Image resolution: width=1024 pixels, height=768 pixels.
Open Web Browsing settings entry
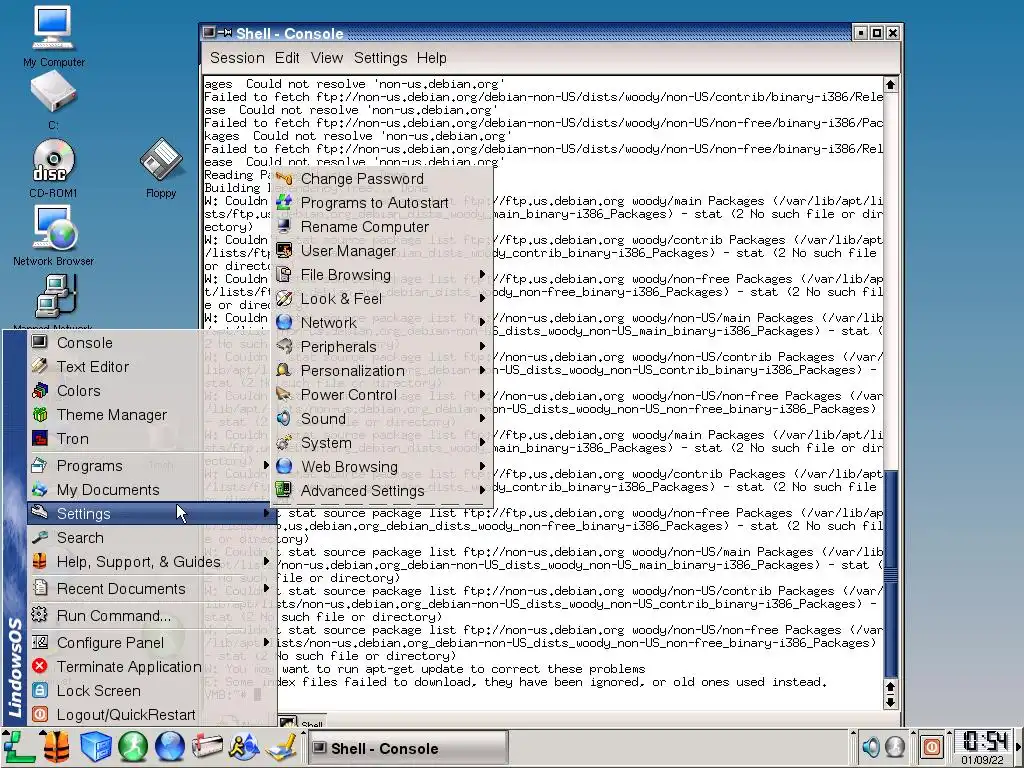pos(383,466)
